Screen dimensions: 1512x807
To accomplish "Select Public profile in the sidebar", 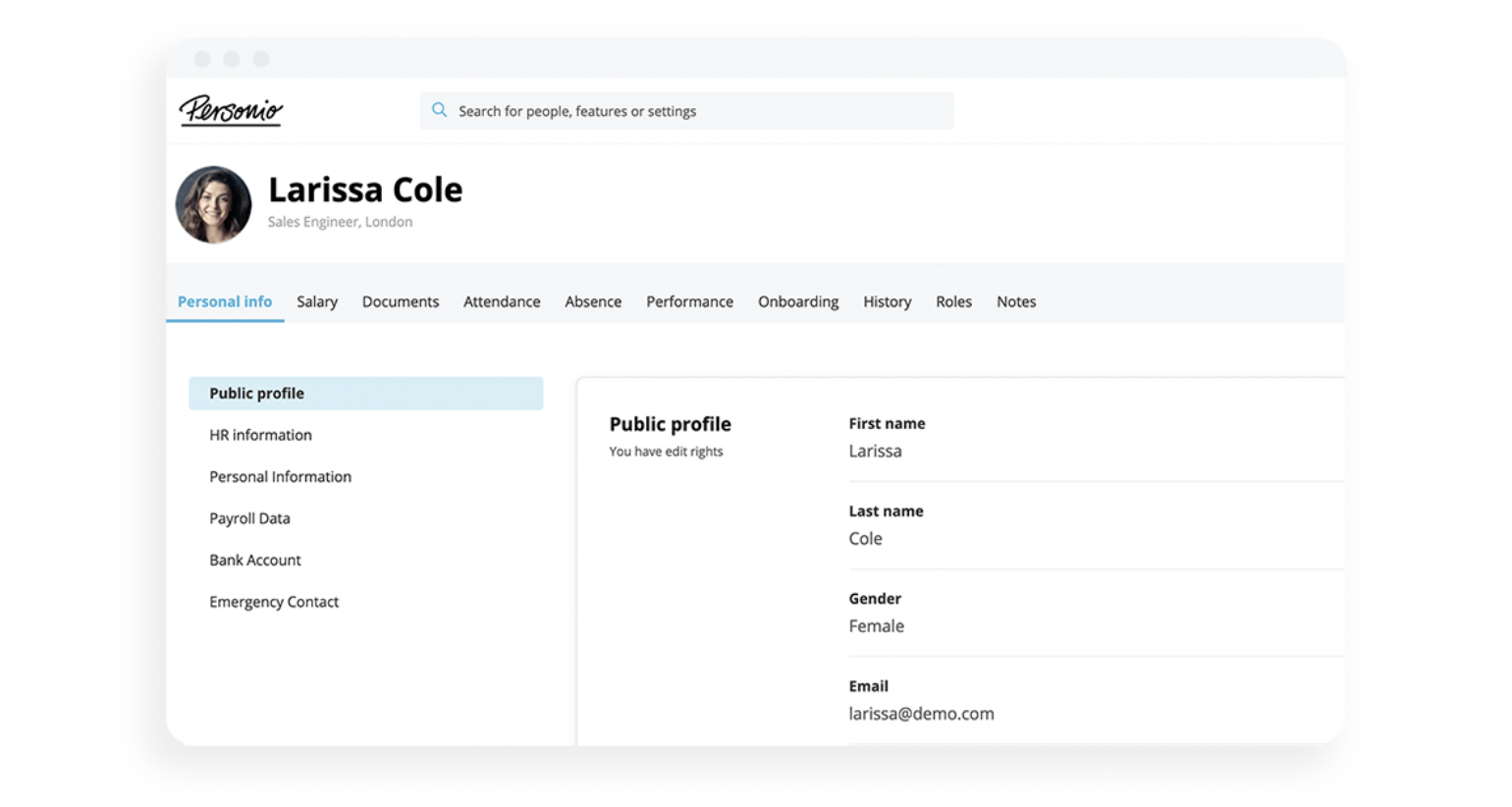I will [x=365, y=393].
